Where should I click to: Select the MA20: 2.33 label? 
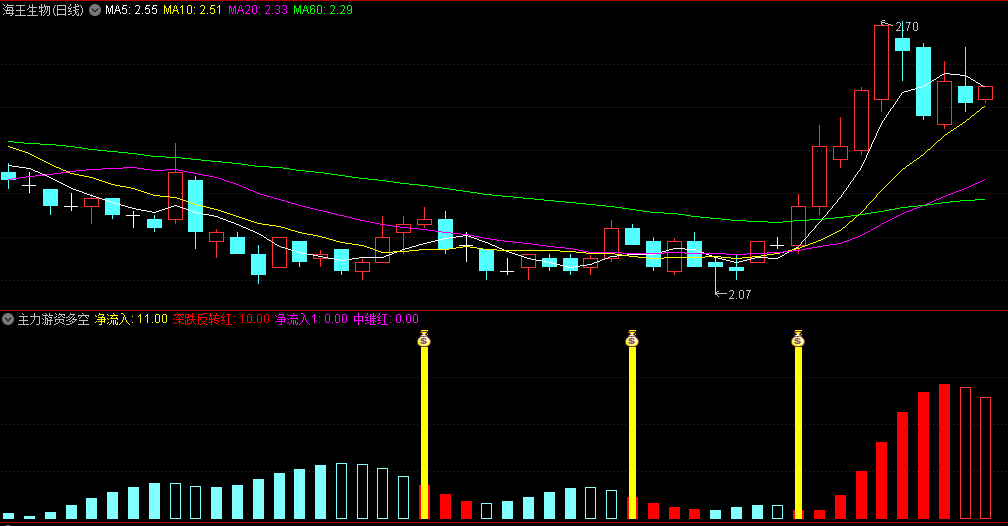(x=258, y=10)
